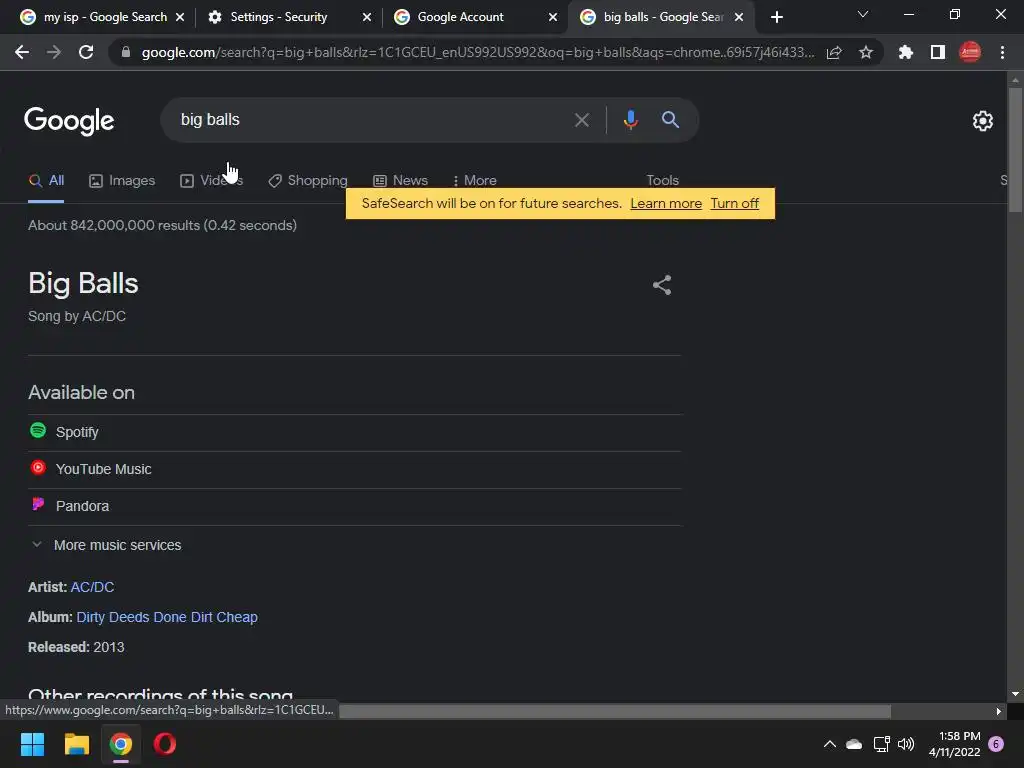
Task: Close the 'my isp' tab
Action: pyautogui.click(x=180, y=17)
